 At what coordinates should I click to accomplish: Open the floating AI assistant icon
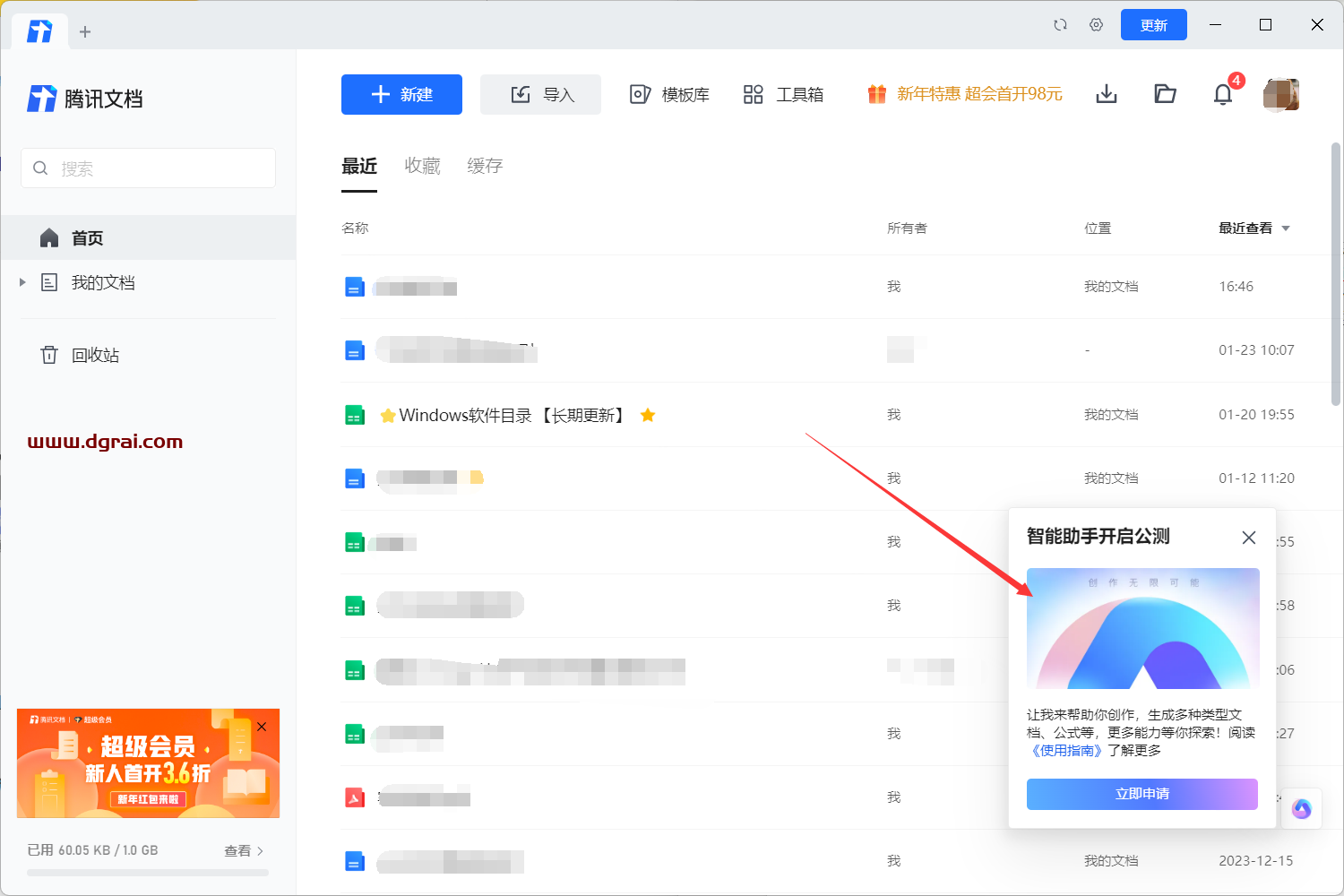[x=1302, y=809]
